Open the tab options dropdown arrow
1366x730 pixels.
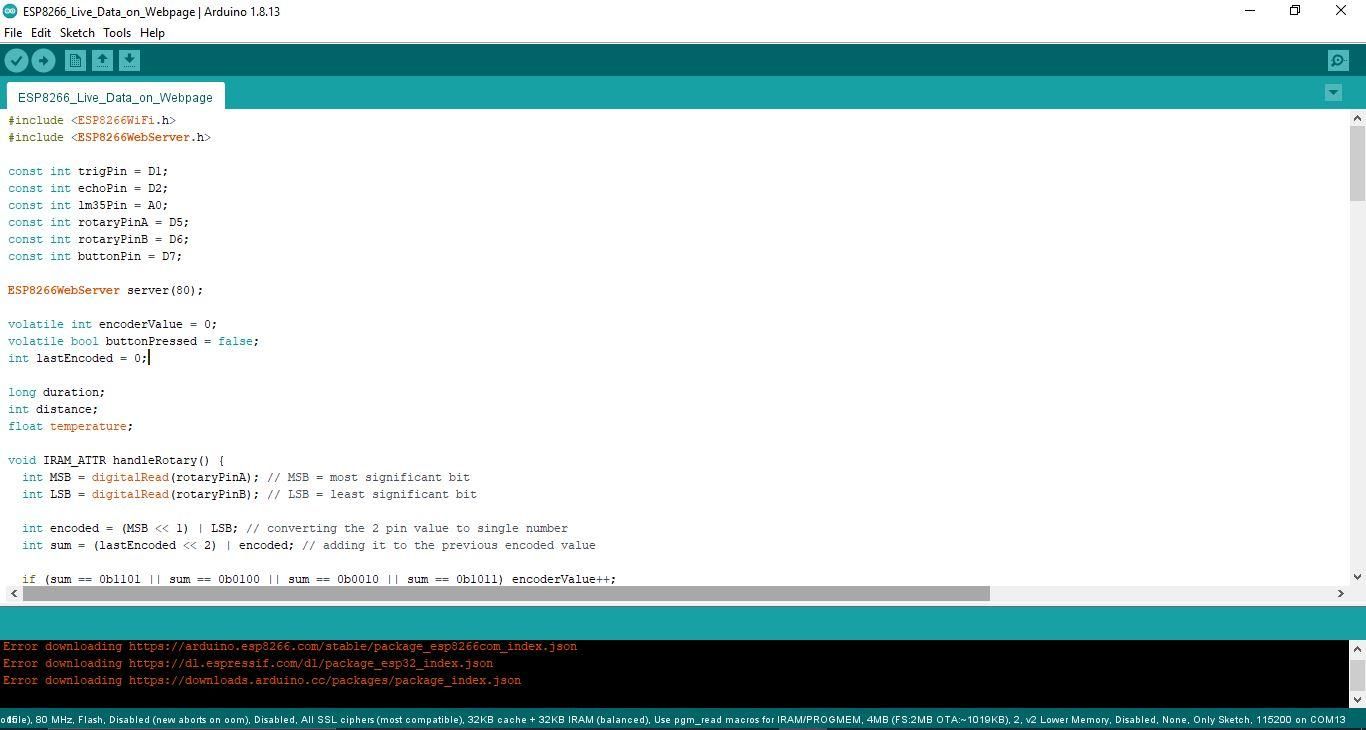pos(1333,92)
